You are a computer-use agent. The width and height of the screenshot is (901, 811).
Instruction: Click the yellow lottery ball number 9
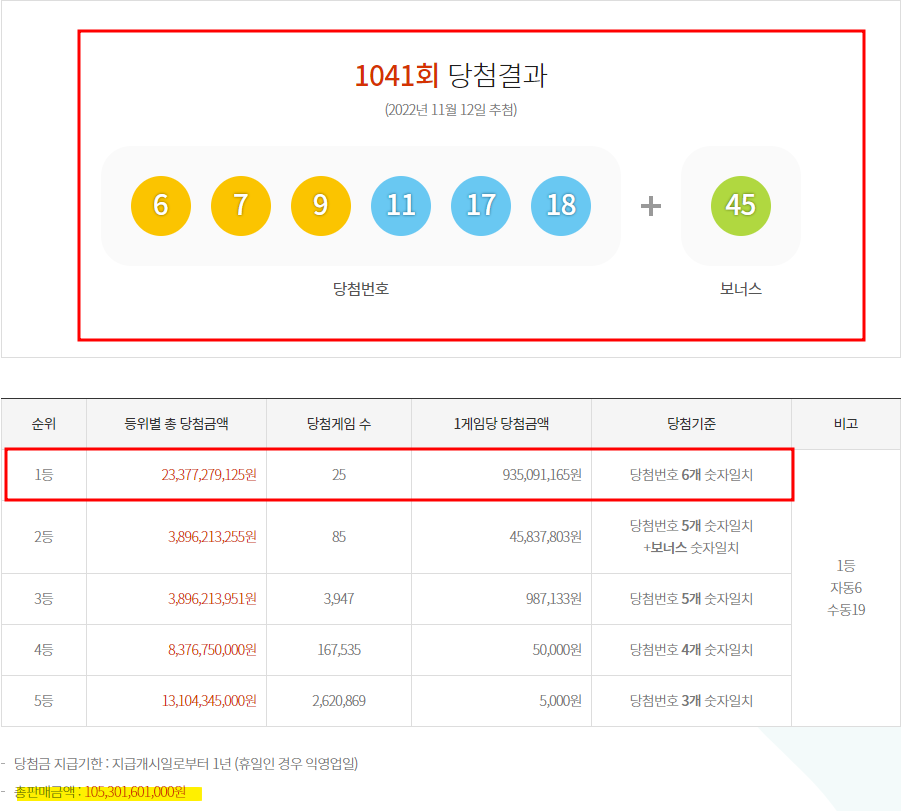pyautogui.click(x=321, y=206)
